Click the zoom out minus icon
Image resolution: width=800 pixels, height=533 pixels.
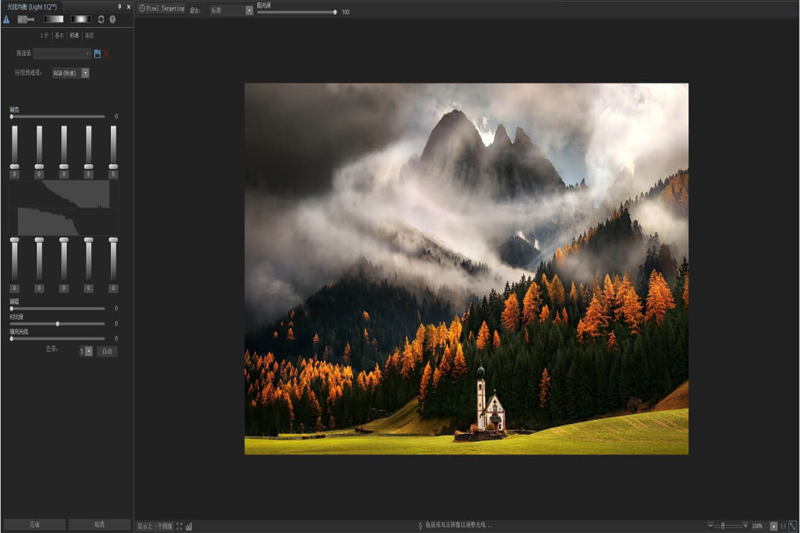[711, 525]
